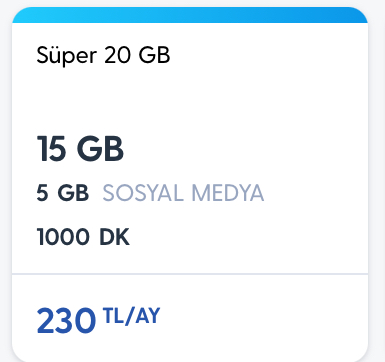Click the SOSYAL MEDYA label
Image resolution: width=385 pixels, height=362 pixels.
click(183, 193)
